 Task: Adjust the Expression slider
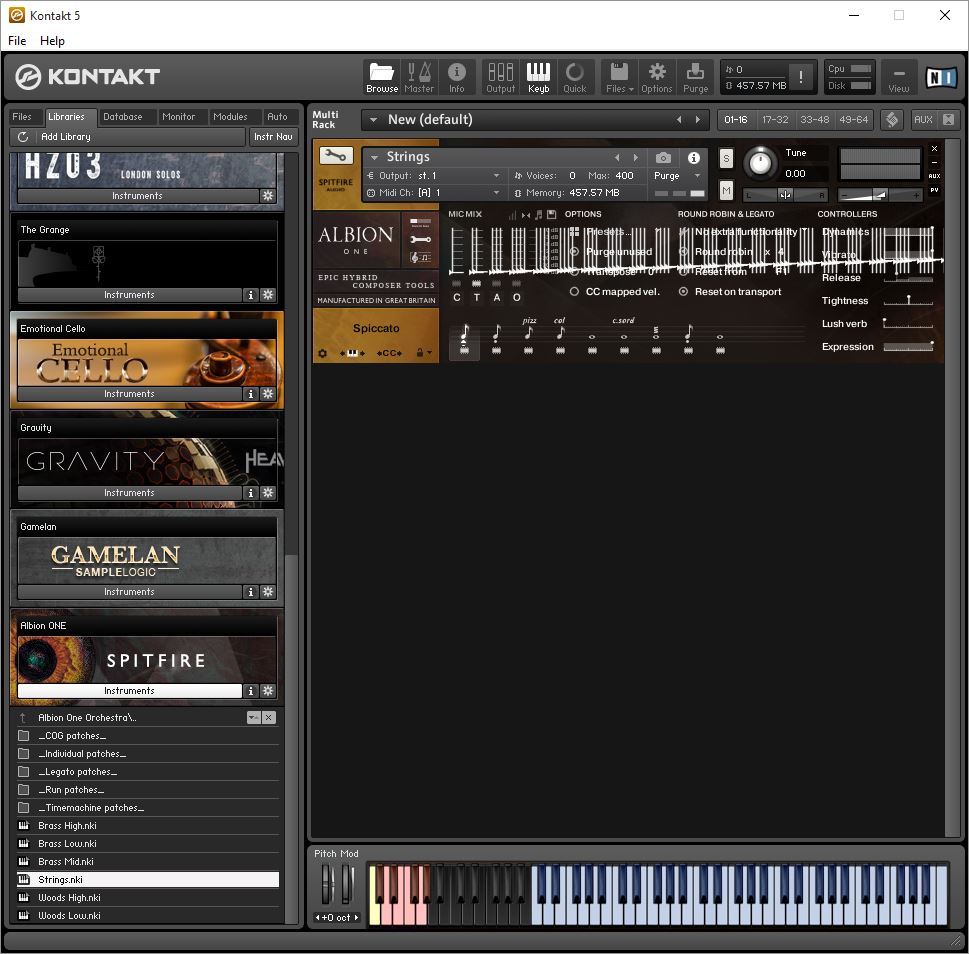(908, 347)
